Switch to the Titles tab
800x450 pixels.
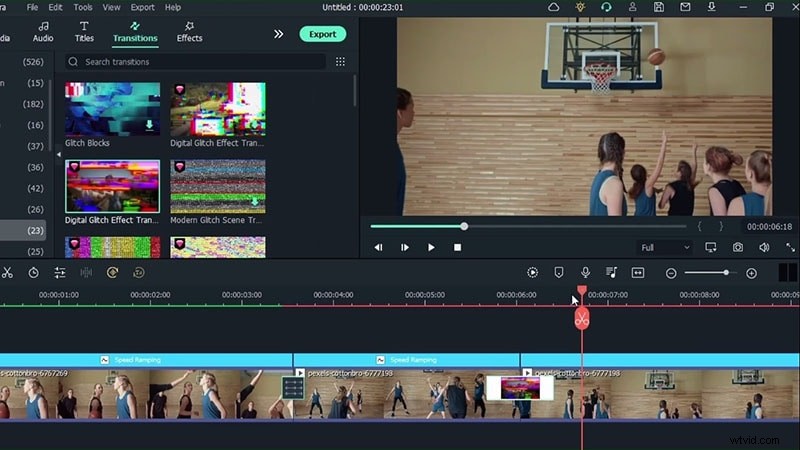coord(84,32)
